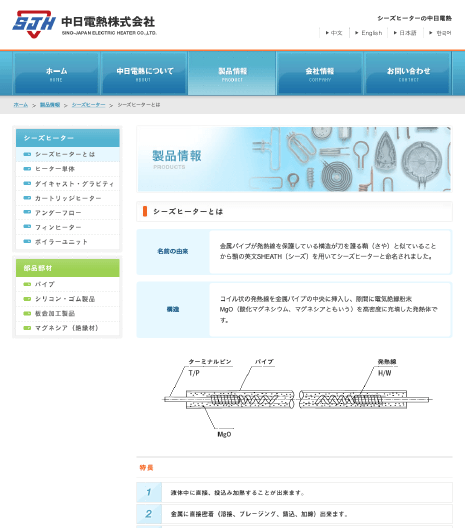Click the 特長 section heading

click(146, 467)
